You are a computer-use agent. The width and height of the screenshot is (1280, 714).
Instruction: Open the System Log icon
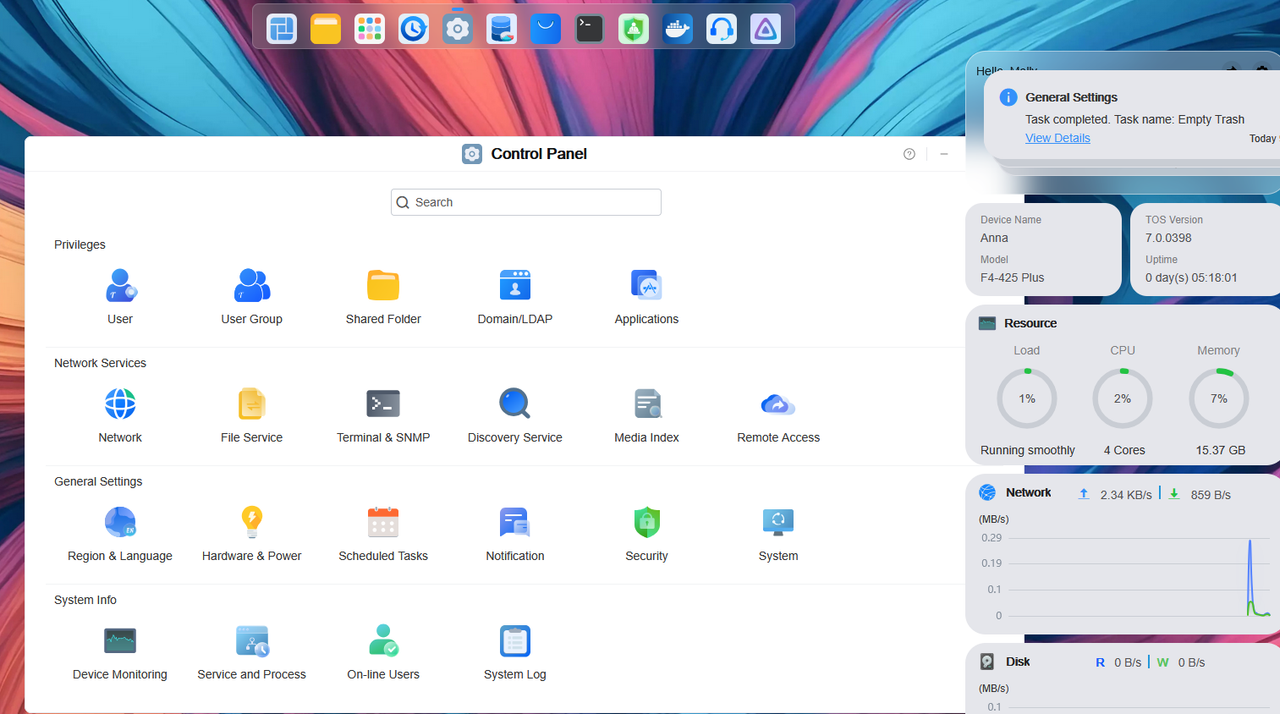(x=515, y=641)
